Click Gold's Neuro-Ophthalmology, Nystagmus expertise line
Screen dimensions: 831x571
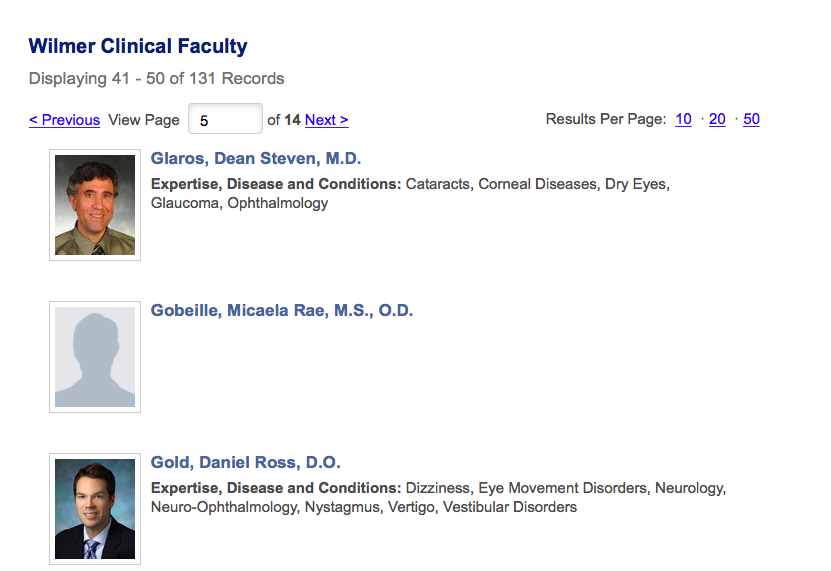point(364,507)
